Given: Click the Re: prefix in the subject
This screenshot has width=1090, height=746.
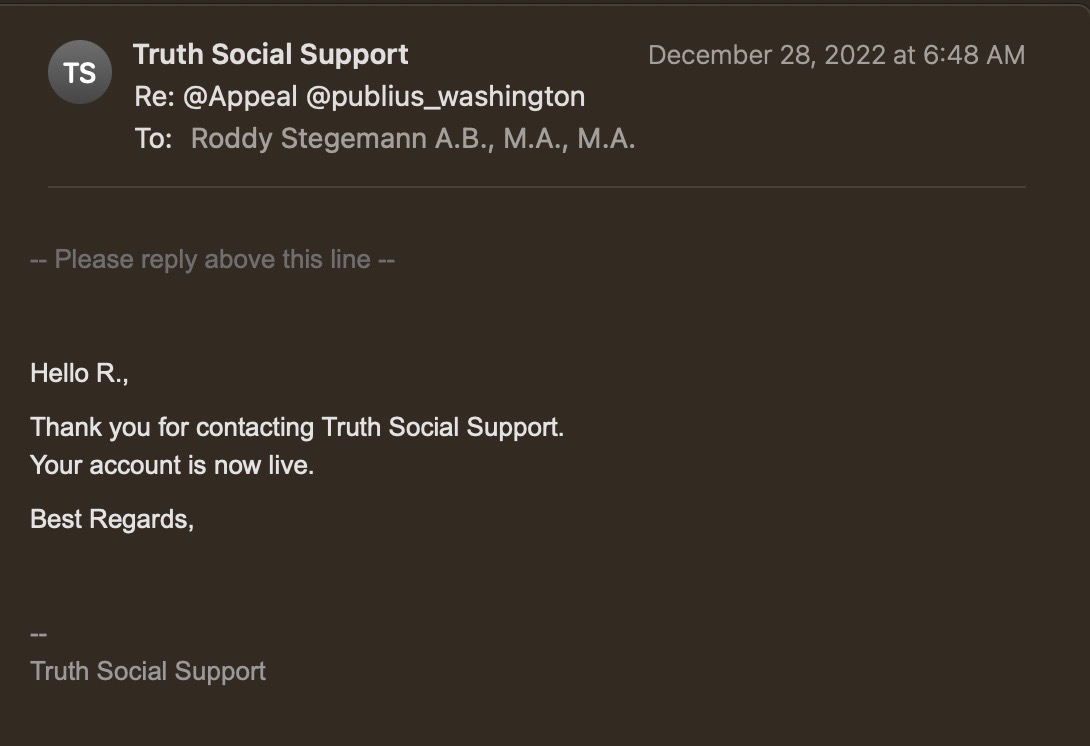Looking at the screenshot, I should pos(155,96).
